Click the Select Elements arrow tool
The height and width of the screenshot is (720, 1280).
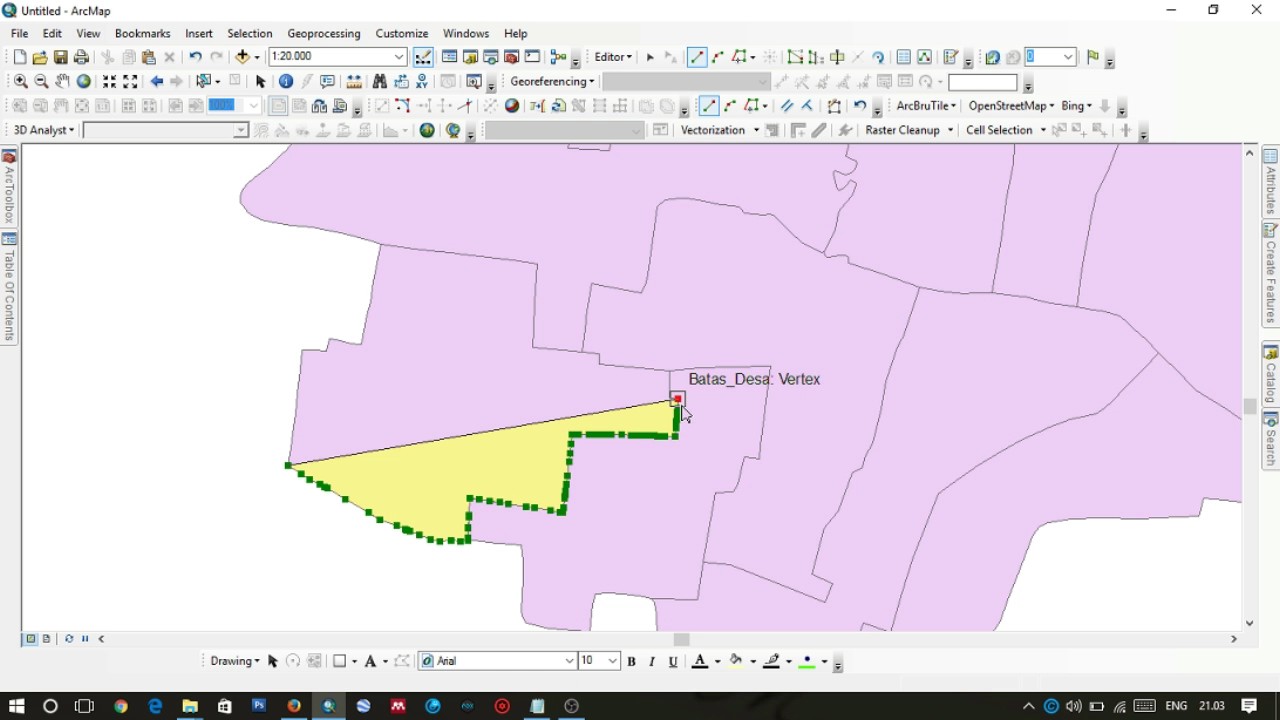pos(261,81)
